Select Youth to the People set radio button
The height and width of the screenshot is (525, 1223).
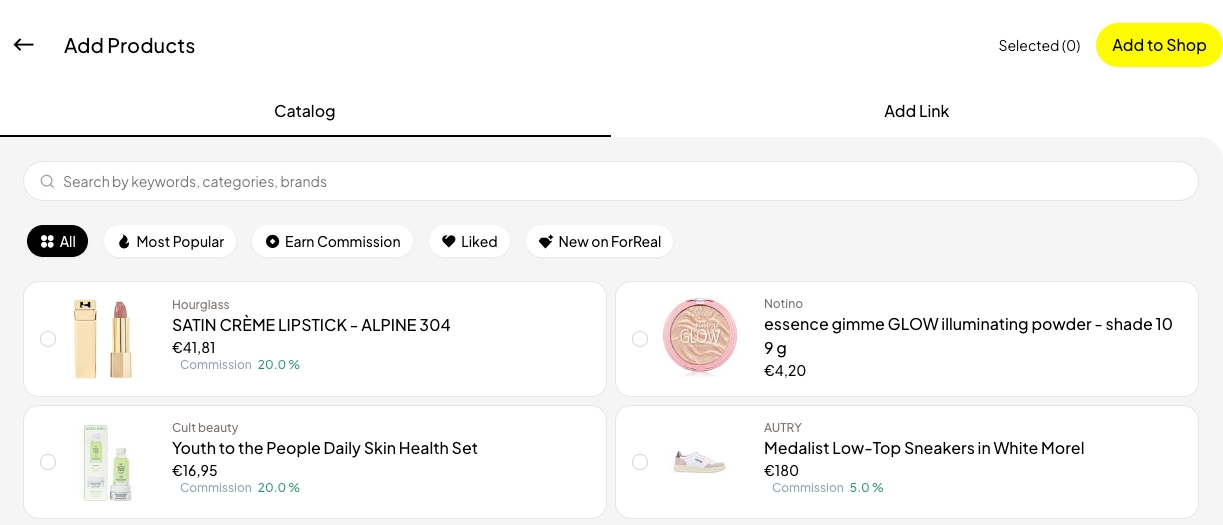coord(48,462)
